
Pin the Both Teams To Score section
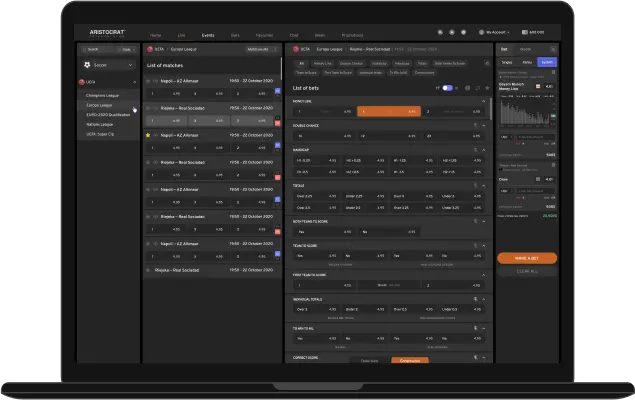(475, 221)
